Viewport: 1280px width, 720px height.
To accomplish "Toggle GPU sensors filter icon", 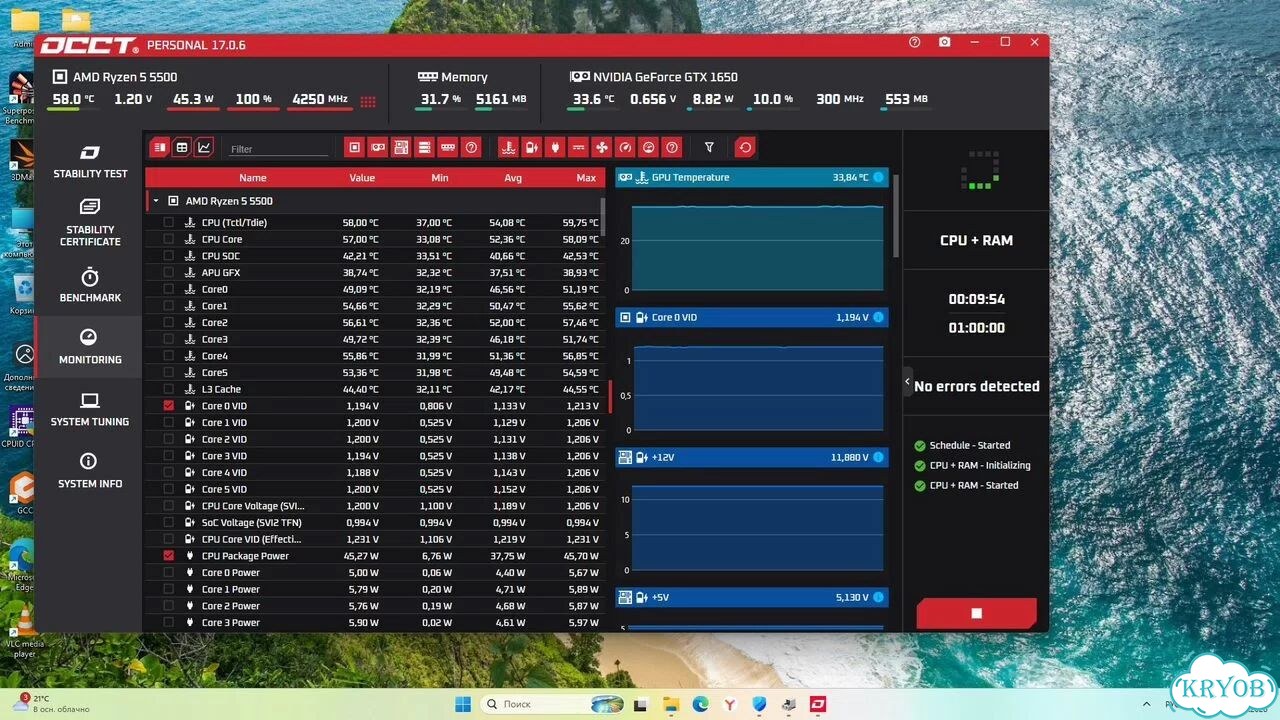I will (377, 147).
